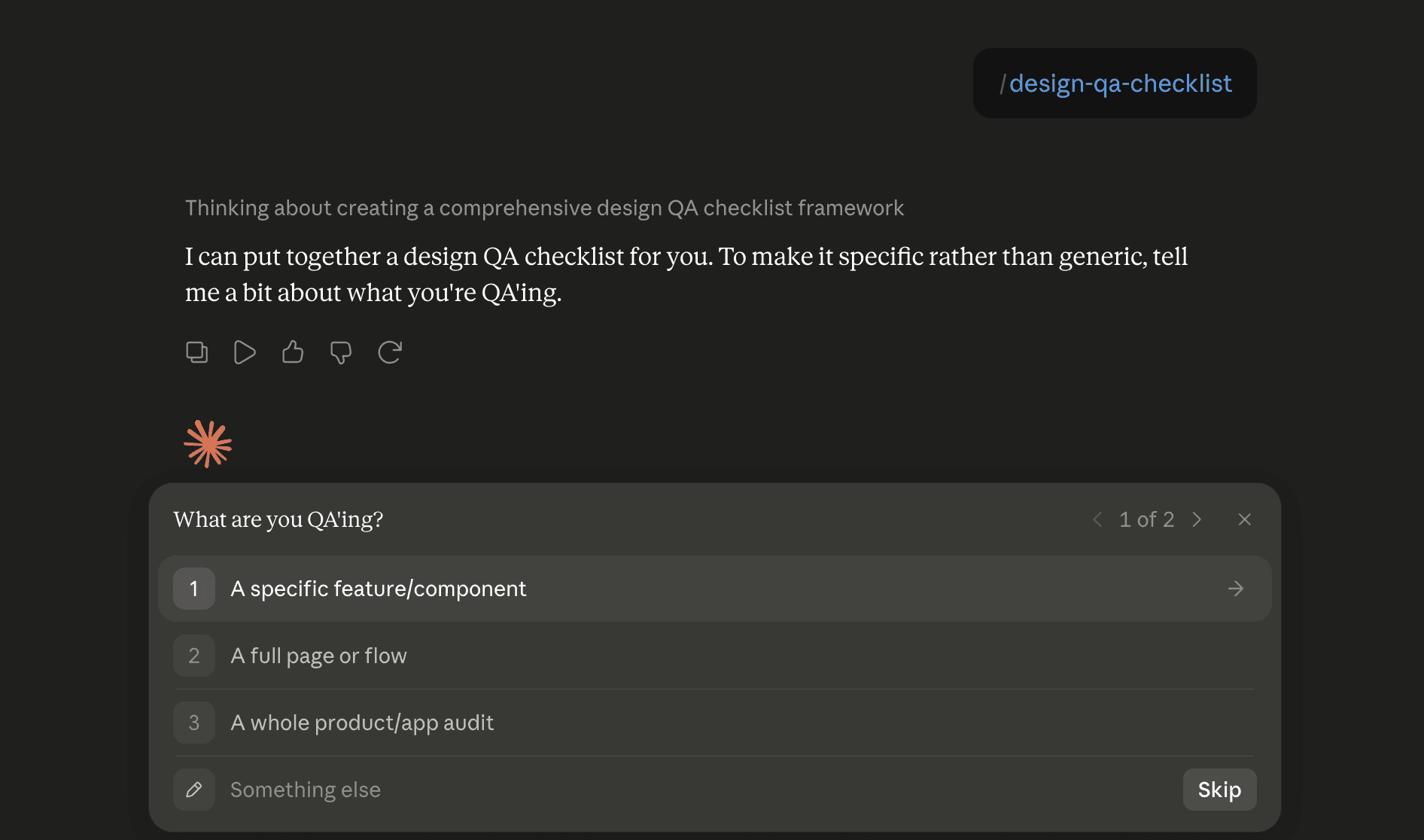
Task: Open the /design-qa-checklist command message
Action: (x=1115, y=84)
